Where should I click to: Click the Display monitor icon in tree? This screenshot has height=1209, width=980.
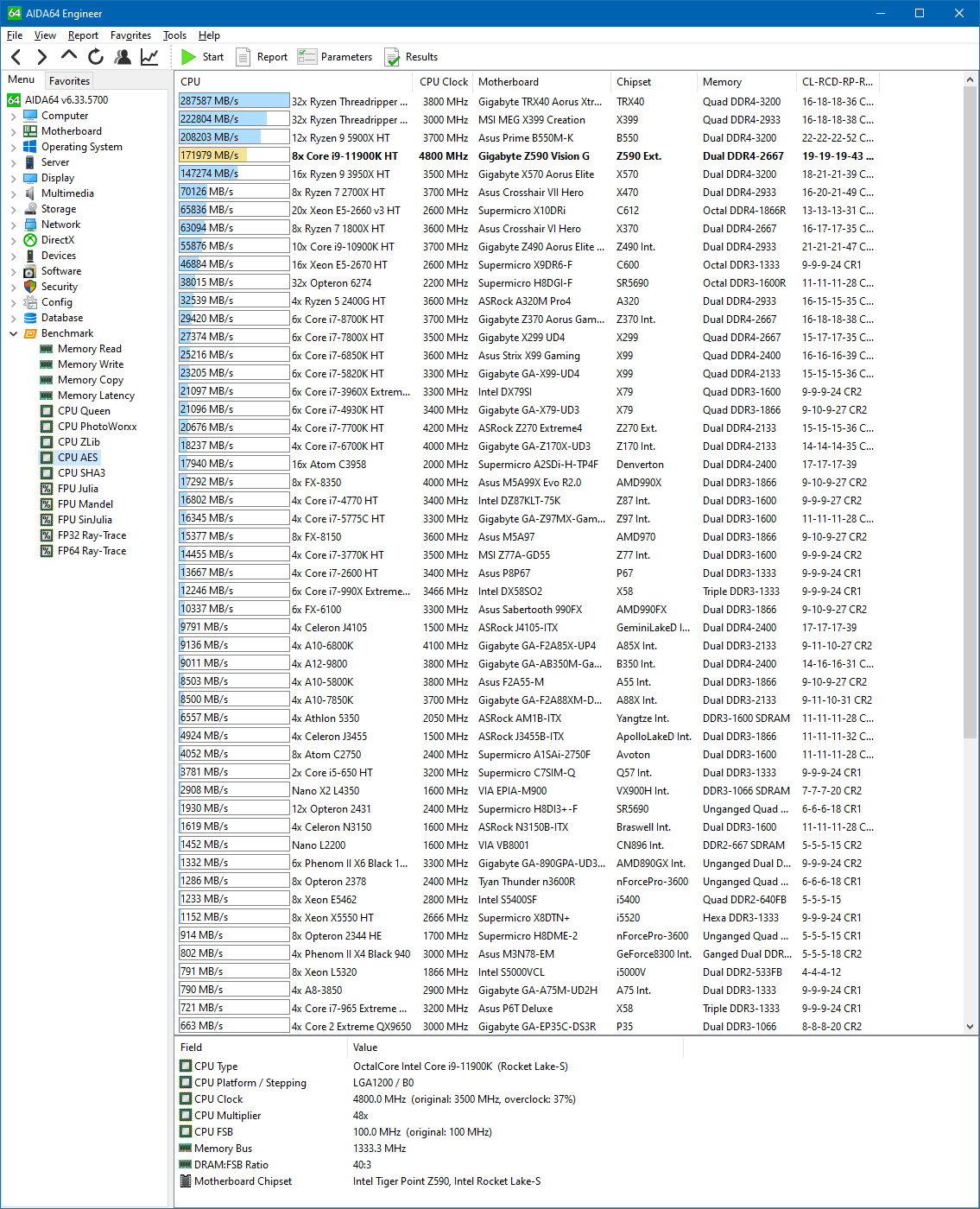[x=30, y=178]
